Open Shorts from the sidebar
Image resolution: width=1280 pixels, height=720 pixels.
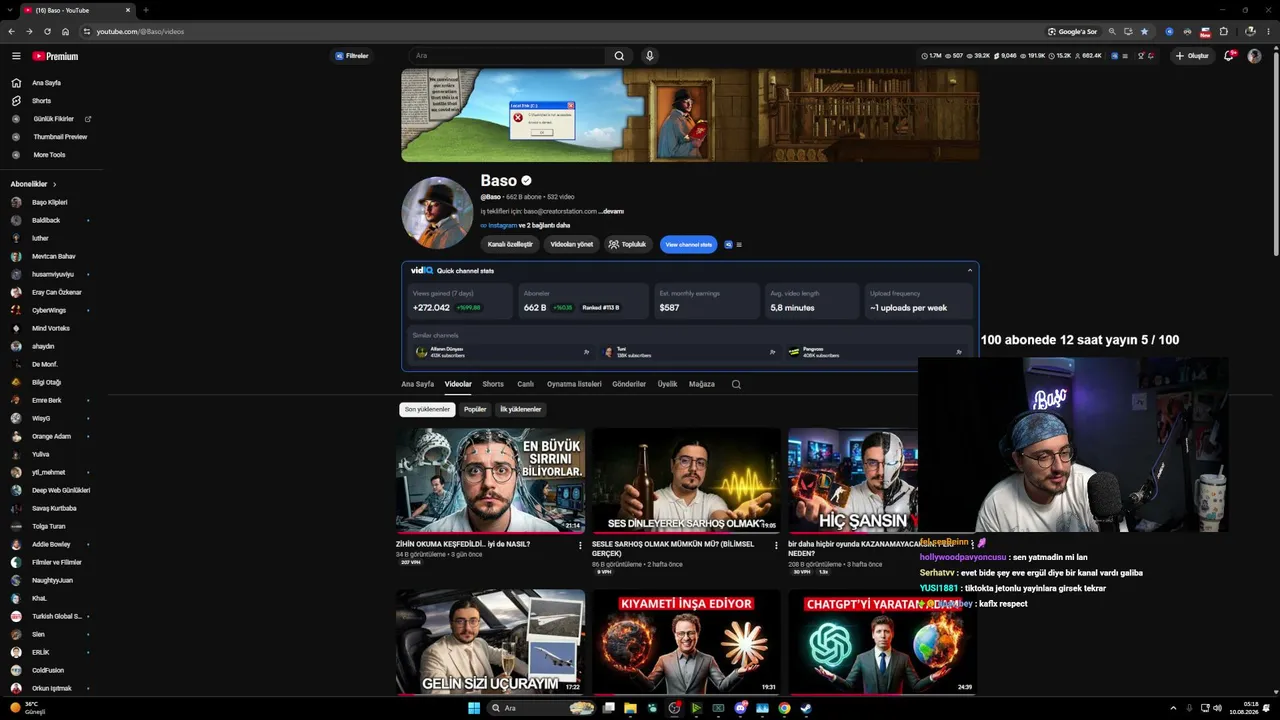pos(41,101)
